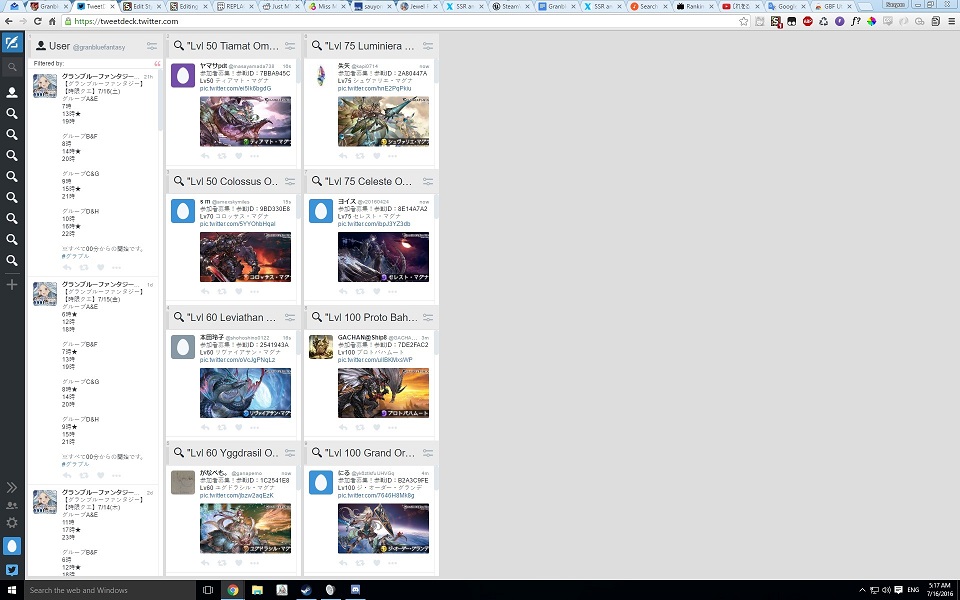Open options for Lvl 100 Proto Bahamut column
960x600 pixels.
(x=427, y=318)
